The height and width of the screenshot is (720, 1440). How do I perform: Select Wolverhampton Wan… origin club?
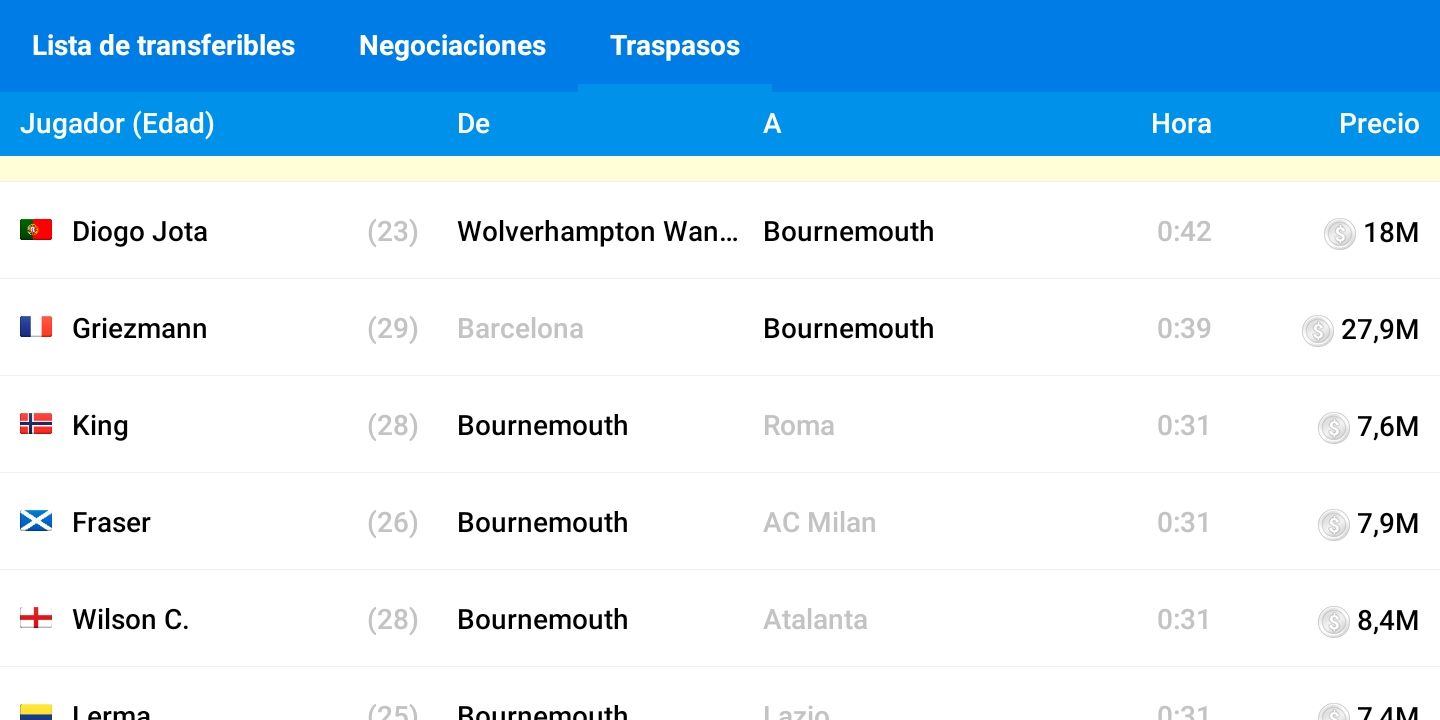click(598, 232)
